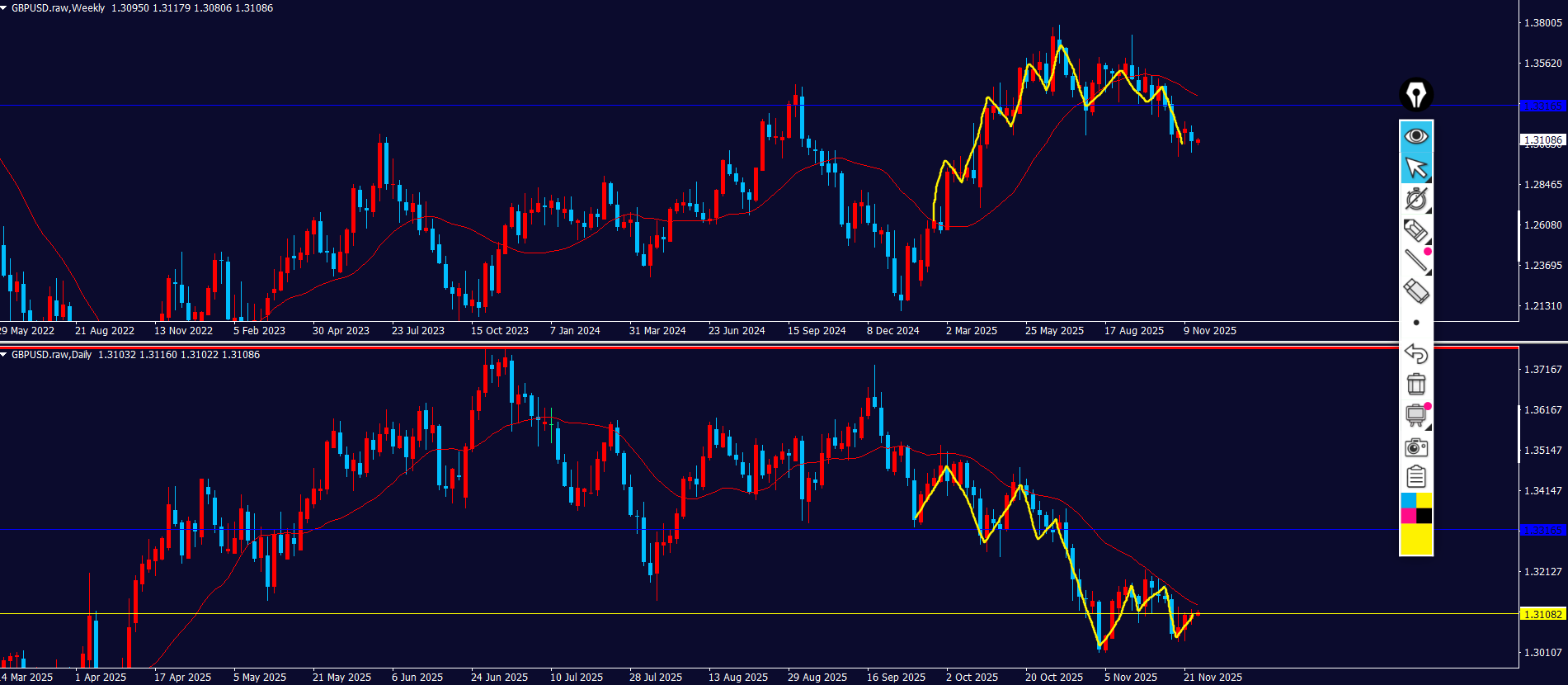Image resolution: width=1568 pixels, height=685 pixels.
Task: Select the eraser tool
Action: pyautogui.click(x=1415, y=291)
